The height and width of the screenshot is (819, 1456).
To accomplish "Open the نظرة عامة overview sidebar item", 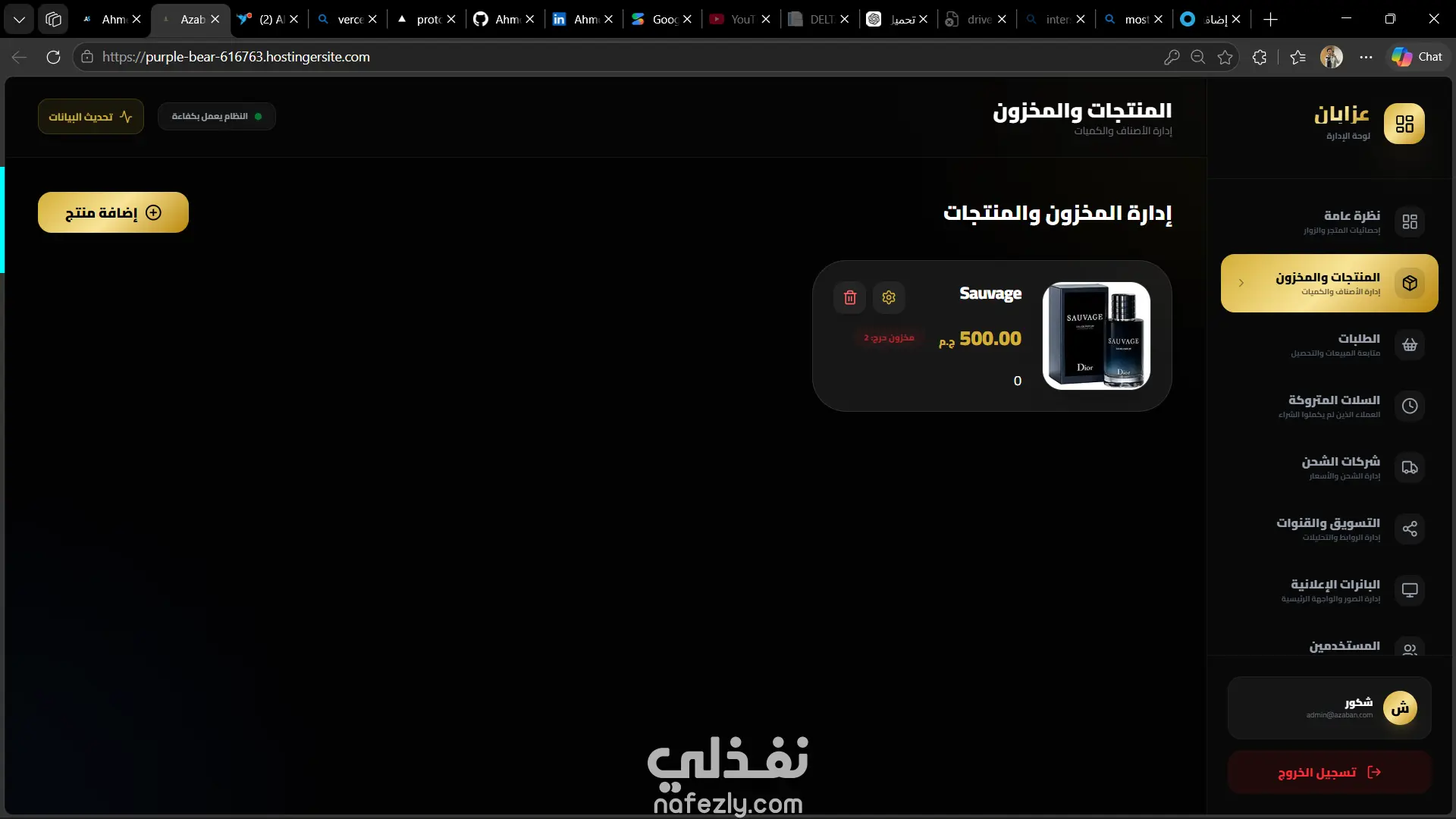I will click(x=1329, y=221).
